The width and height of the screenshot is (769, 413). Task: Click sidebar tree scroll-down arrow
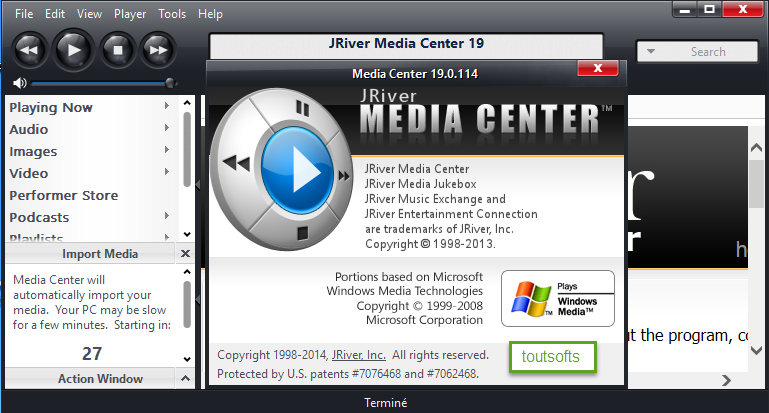click(x=187, y=234)
